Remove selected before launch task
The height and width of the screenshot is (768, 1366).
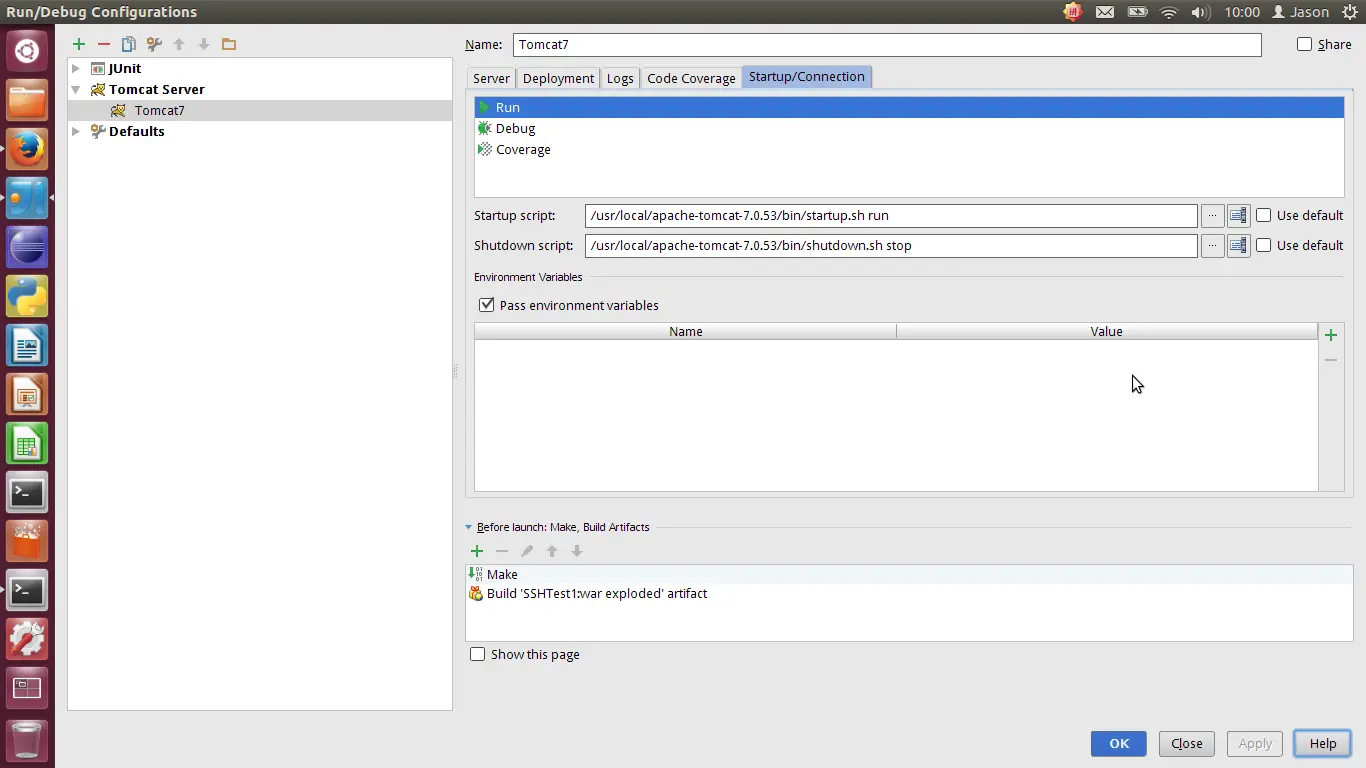pos(502,551)
